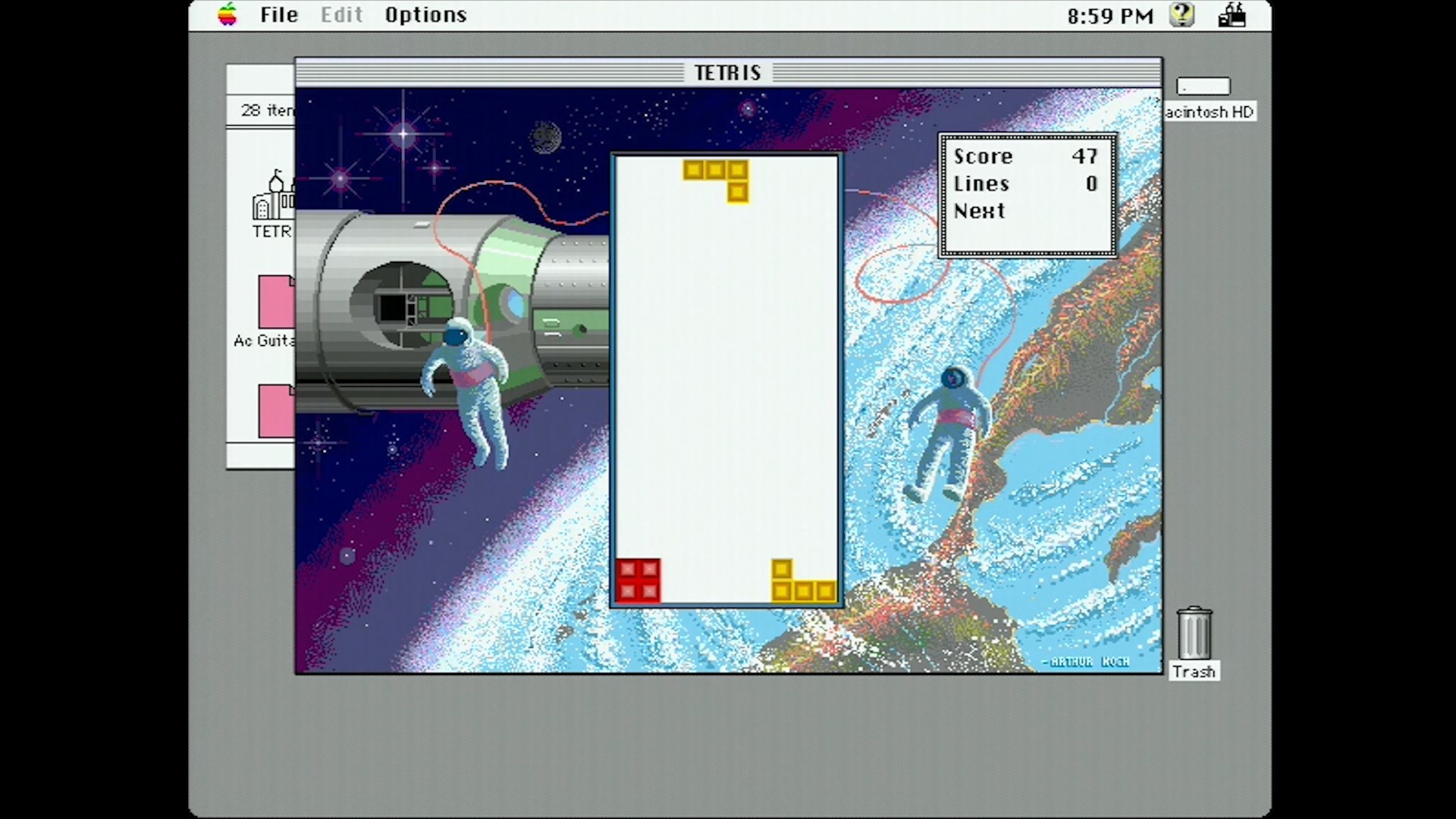Open the application switcher icon
The width and height of the screenshot is (1456, 819).
(1232, 14)
